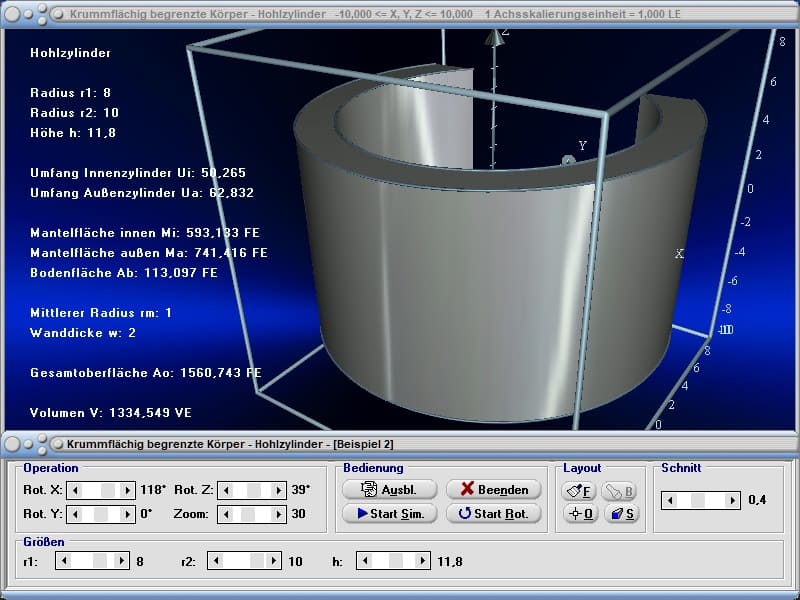Click "Mantelfläche innen Mi: 593,133 FE"
Image resolution: width=800 pixels, height=600 pixels.
pyautogui.click(x=145, y=233)
